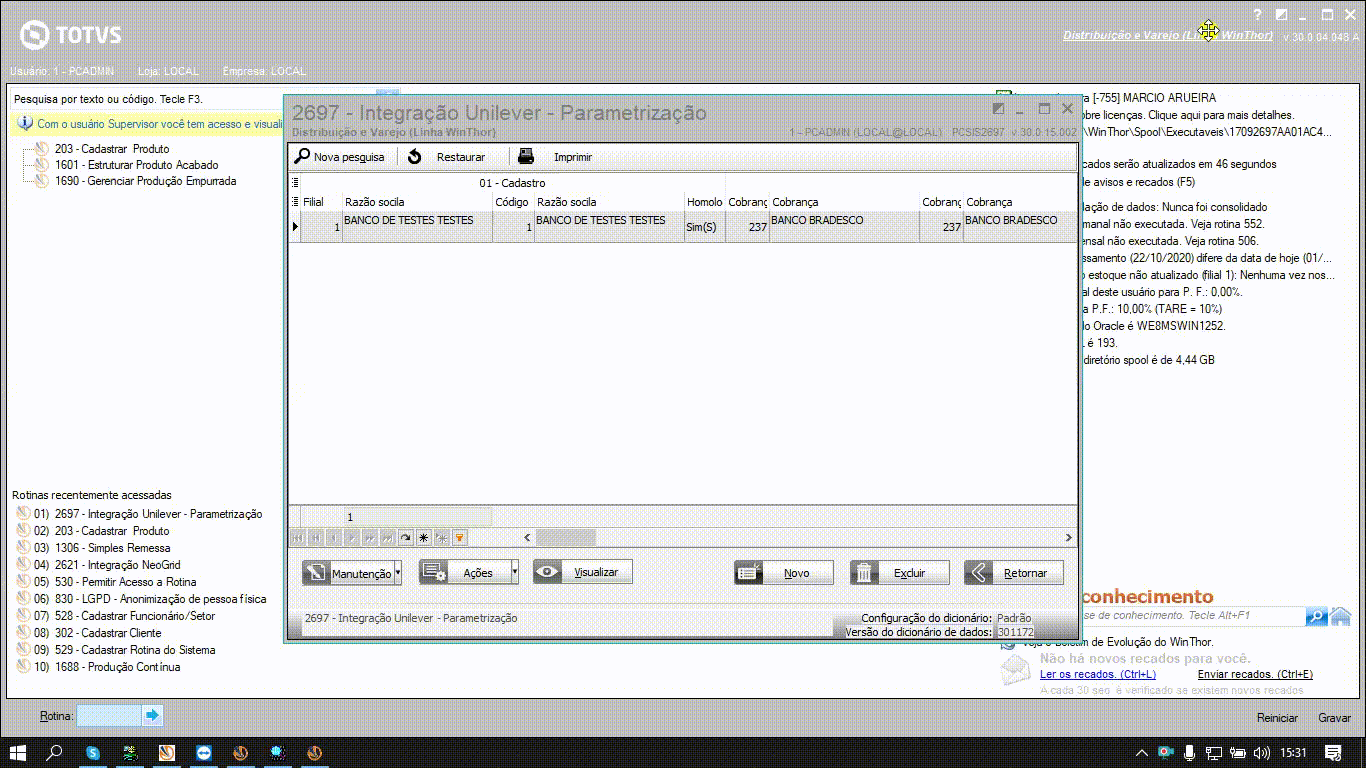Open recent routine 2621 - Integração NeoGrid
This screenshot has width=1366, height=768.
coord(117,565)
